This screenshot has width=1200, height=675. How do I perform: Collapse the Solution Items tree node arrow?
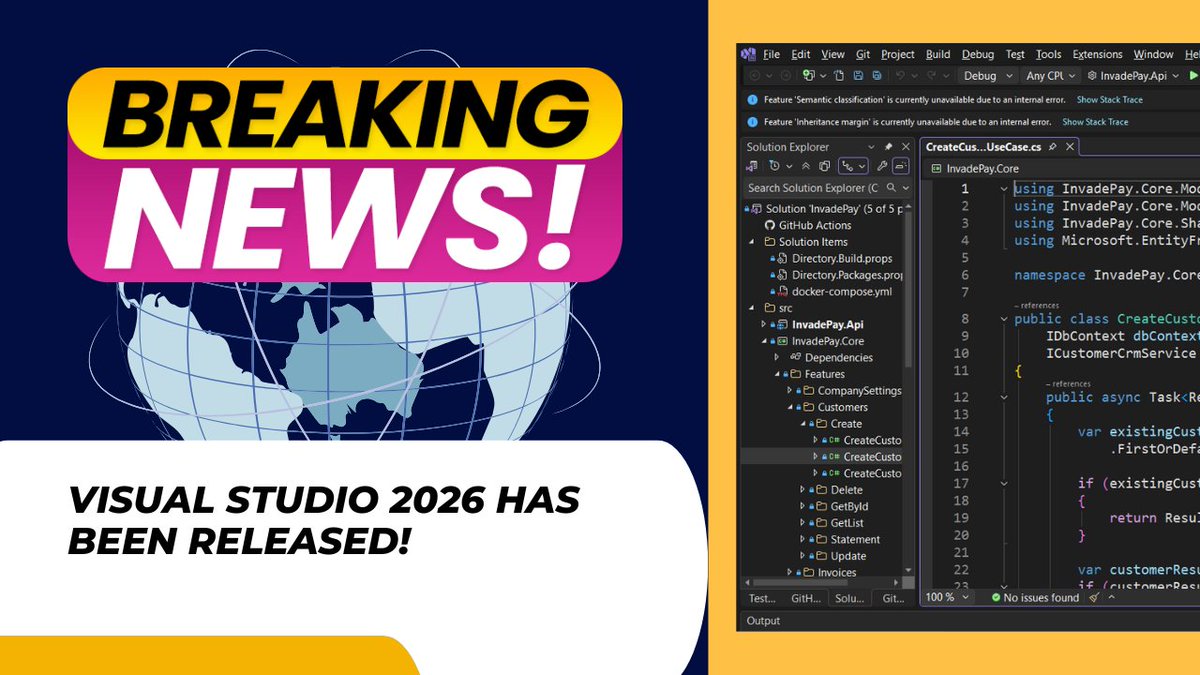(x=752, y=241)
